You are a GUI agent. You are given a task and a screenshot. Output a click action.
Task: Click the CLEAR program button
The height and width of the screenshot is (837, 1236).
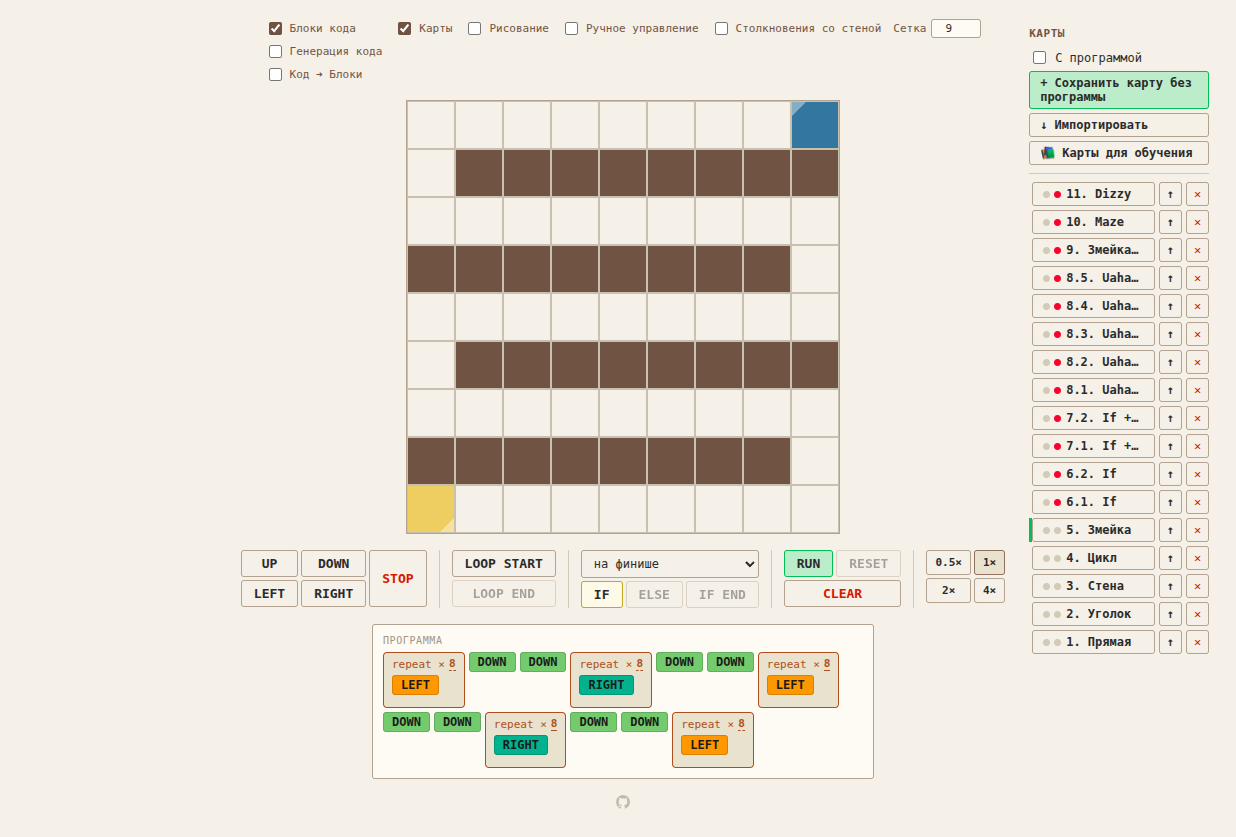[x=842, y=594]
